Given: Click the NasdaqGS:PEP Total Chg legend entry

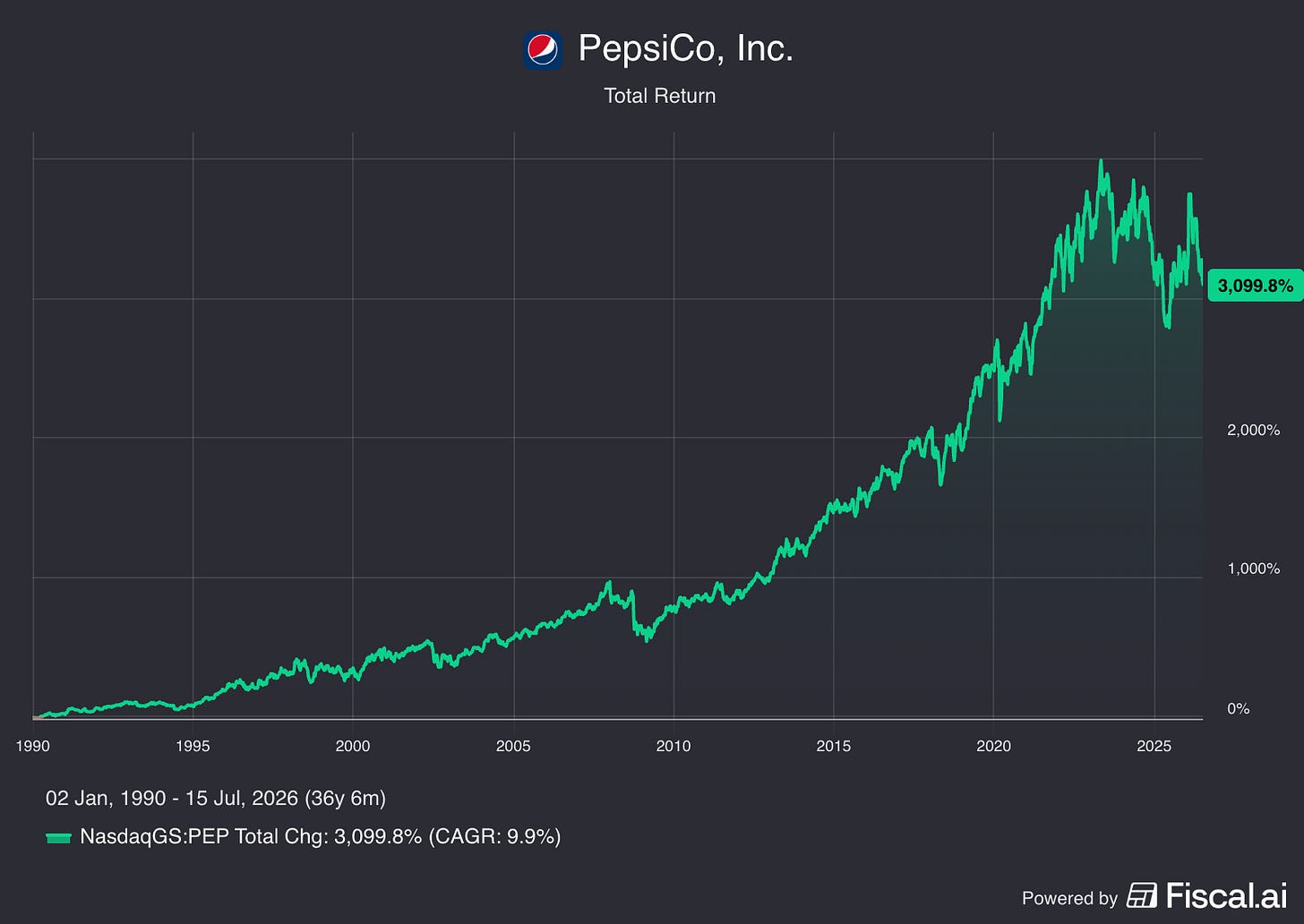Looking at the screenshot, I should (320, 836).
